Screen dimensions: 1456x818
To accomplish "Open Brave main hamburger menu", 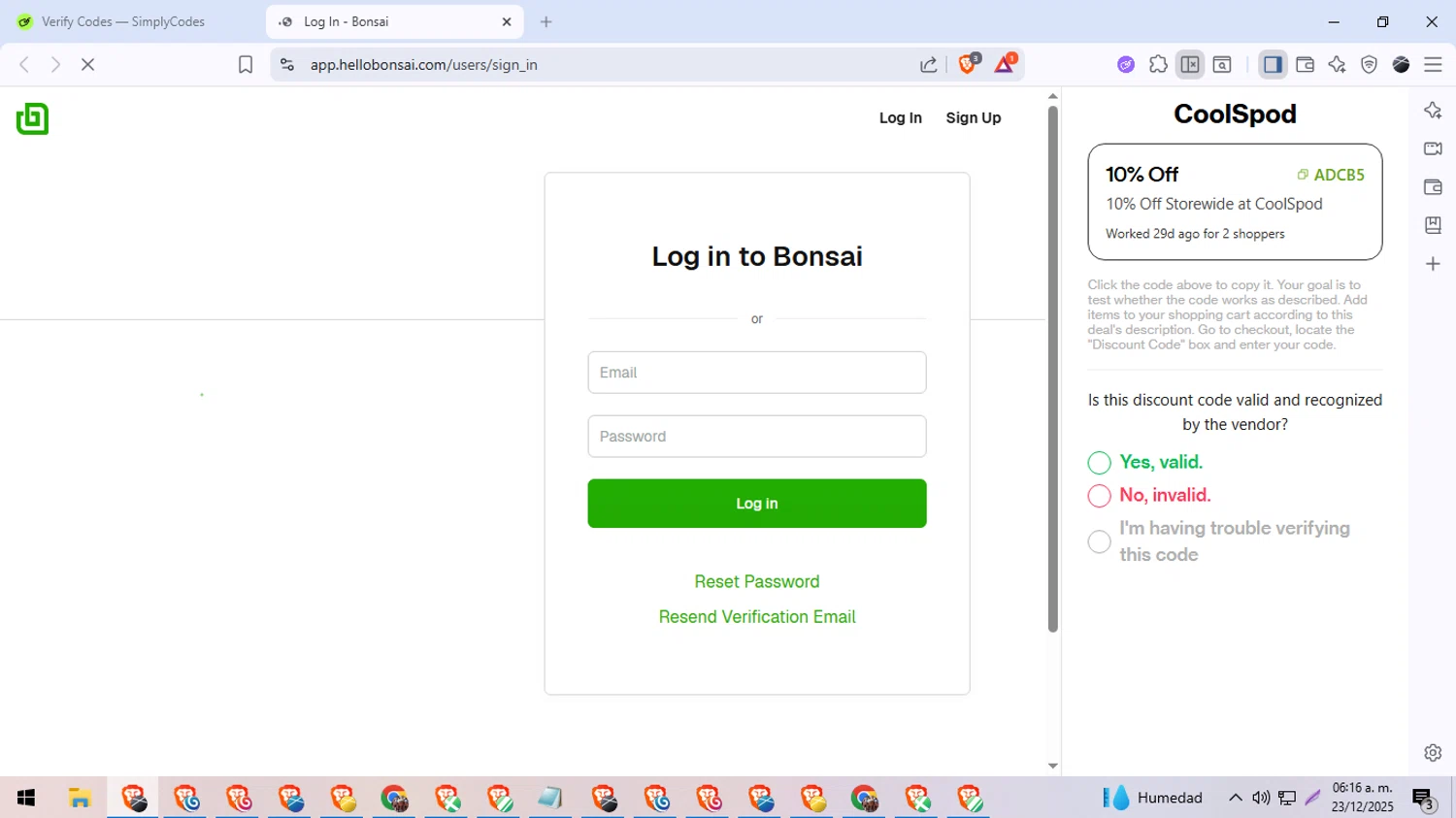I will [x=1433, y=65].
